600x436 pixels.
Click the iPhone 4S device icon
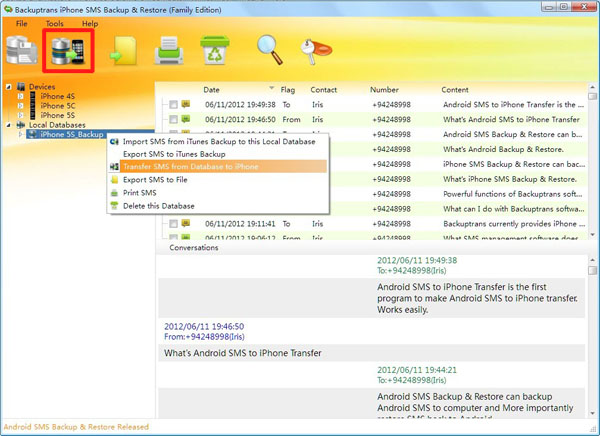click(33, 96)
